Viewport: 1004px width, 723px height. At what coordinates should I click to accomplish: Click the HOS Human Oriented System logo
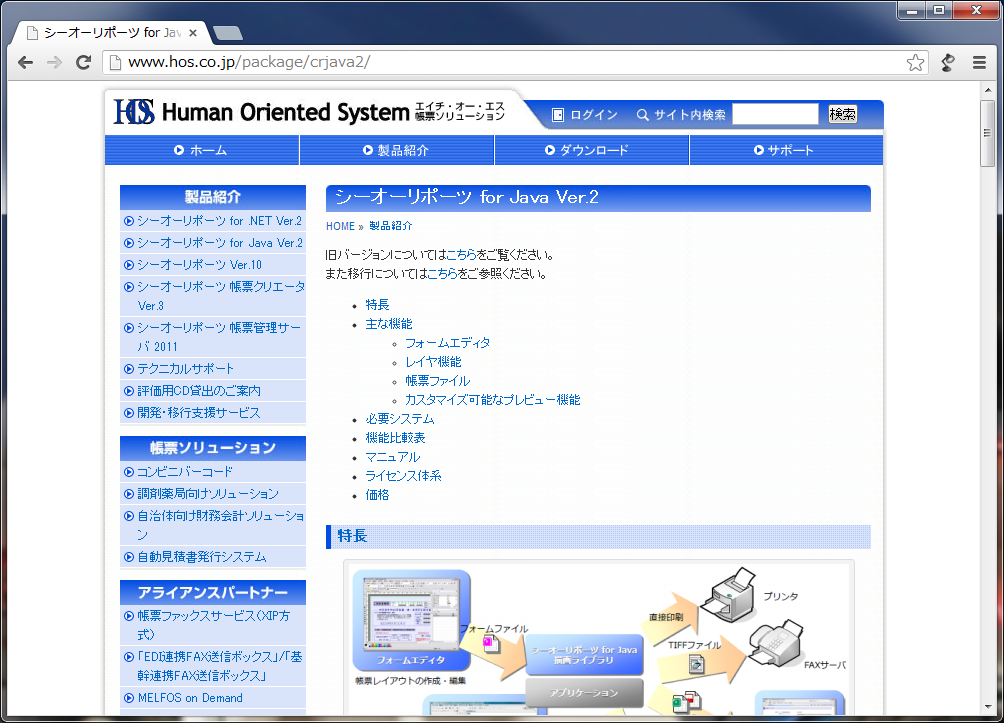pos(309,112)
